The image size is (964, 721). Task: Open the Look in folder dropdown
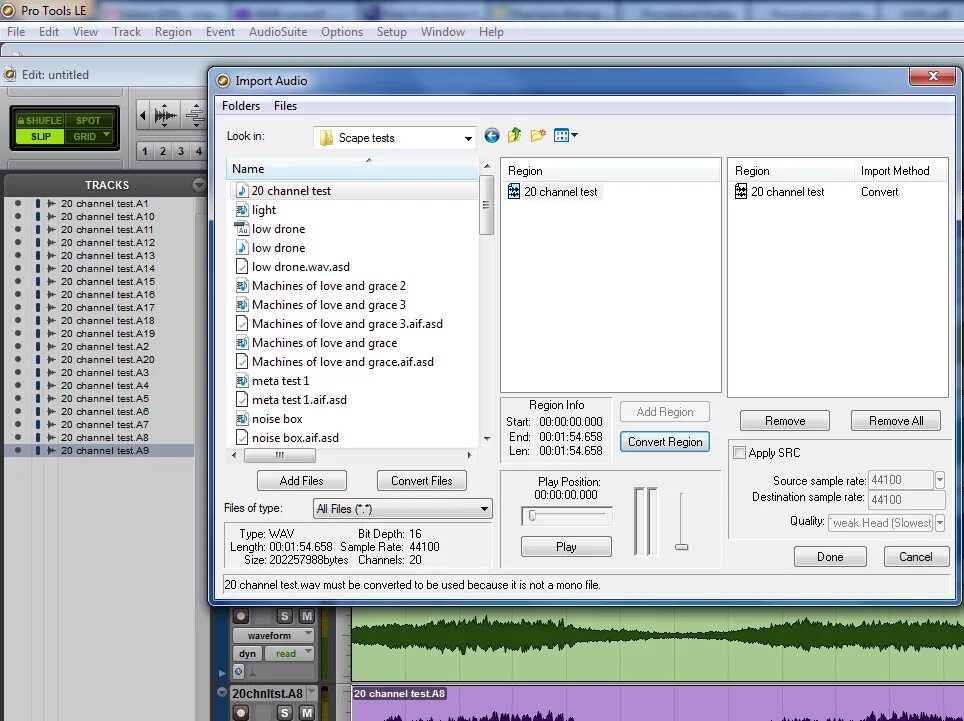click(468, 138)
